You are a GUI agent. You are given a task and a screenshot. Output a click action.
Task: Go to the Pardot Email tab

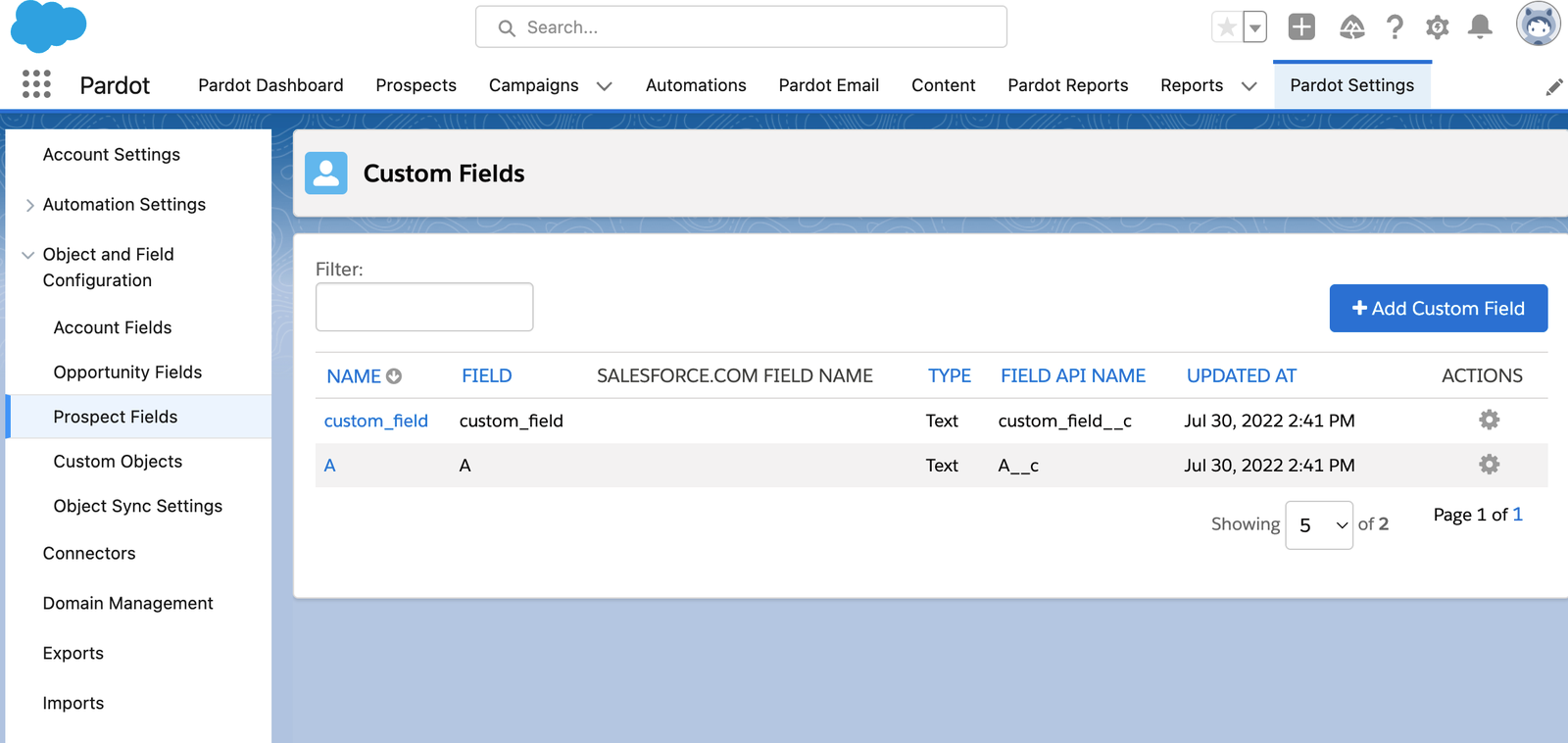[828, 85]
